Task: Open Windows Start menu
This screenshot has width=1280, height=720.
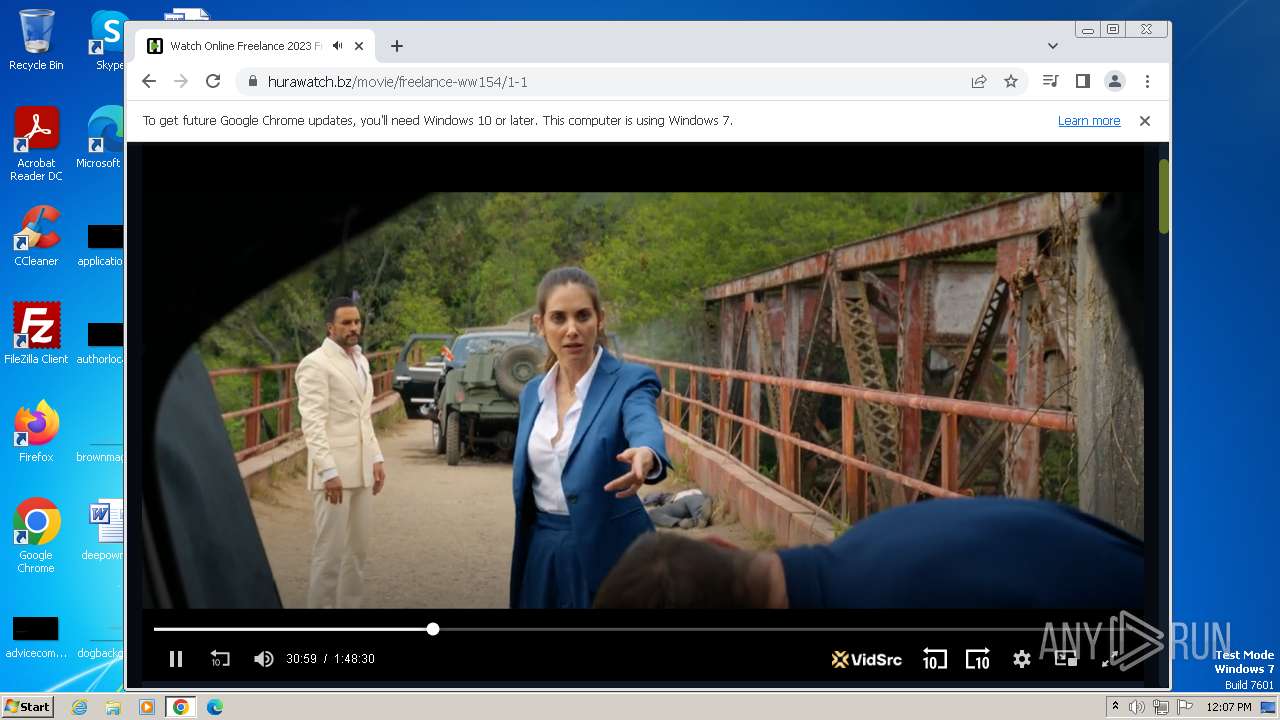Action: (27, 707)
